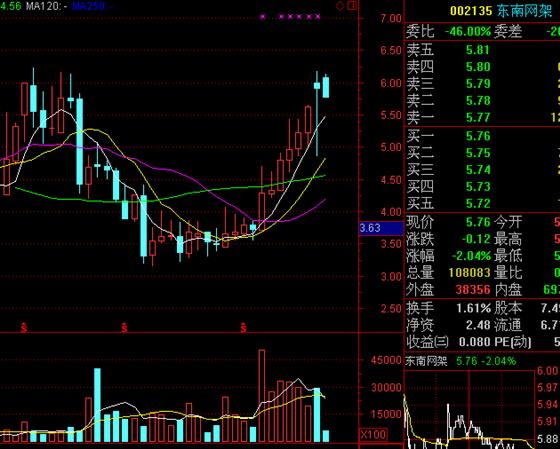Click the last purple x marker
The width and height of the screenshot is (560, 449).
pos(318,16)
